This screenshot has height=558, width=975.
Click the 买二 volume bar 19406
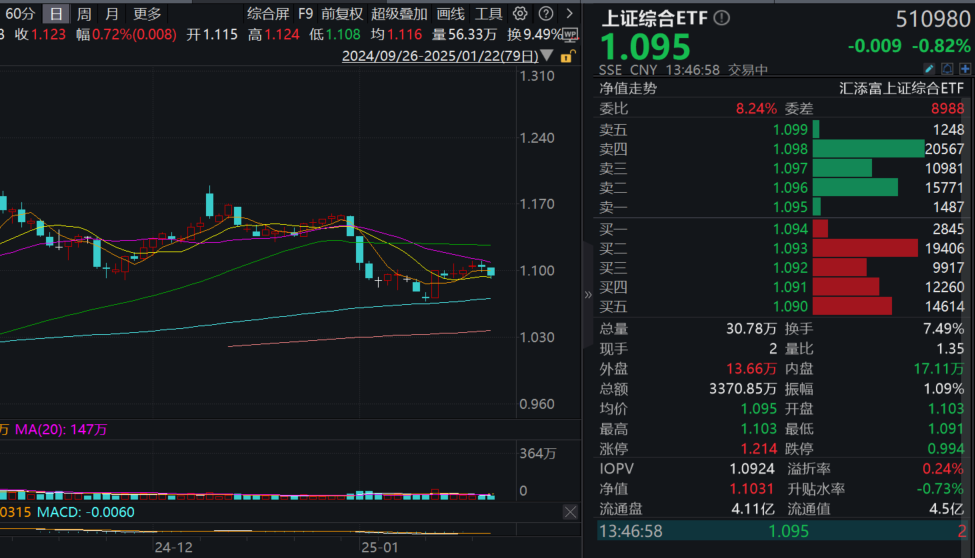click(865, 248)
